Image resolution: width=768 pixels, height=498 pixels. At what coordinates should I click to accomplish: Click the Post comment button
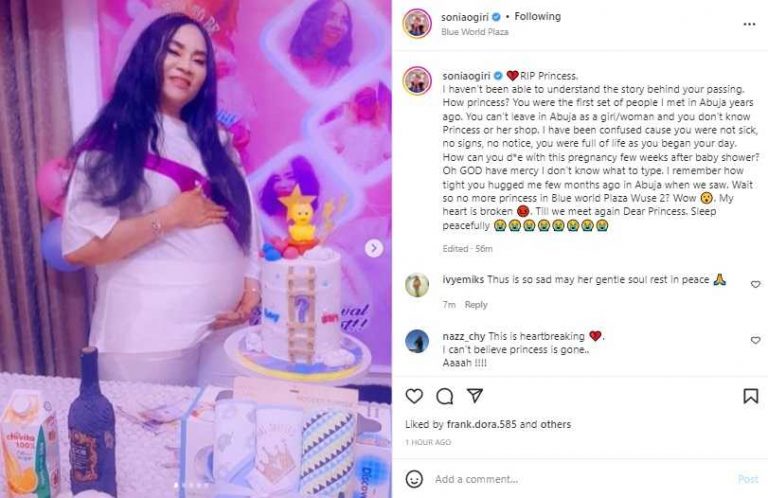coord(748,479)
